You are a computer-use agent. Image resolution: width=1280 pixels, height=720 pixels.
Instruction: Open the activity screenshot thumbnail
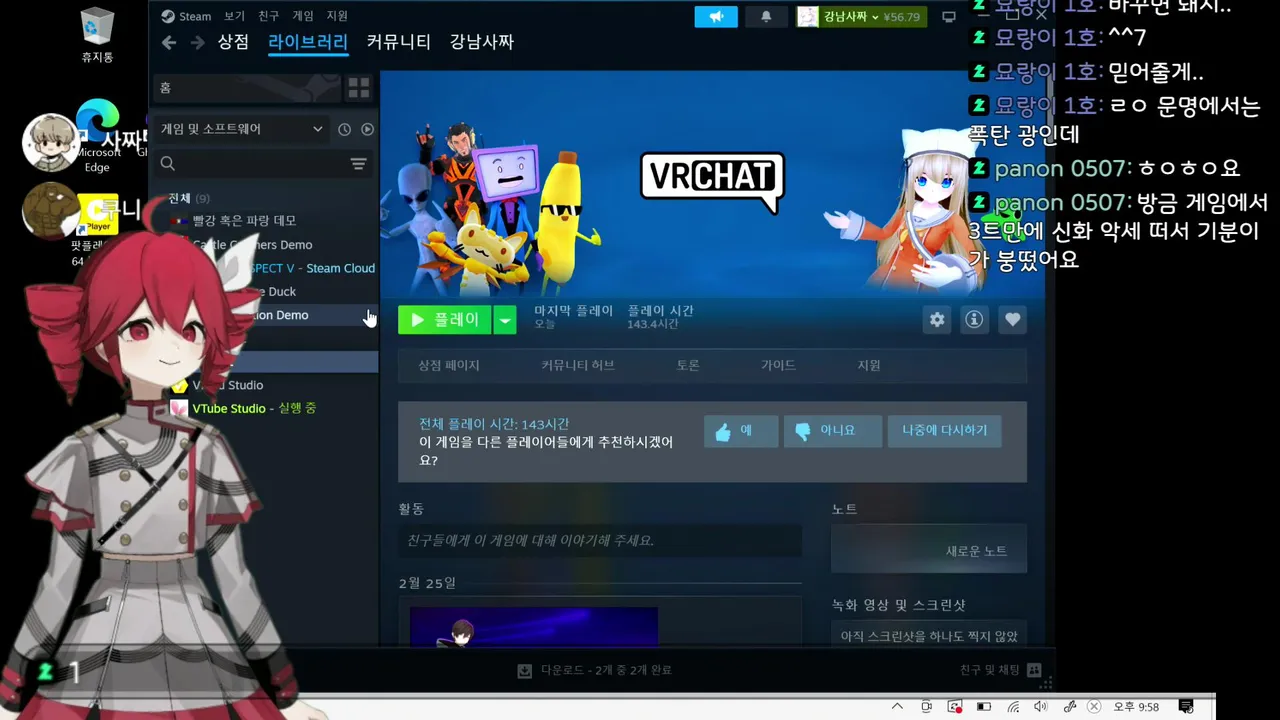(534, 626)
